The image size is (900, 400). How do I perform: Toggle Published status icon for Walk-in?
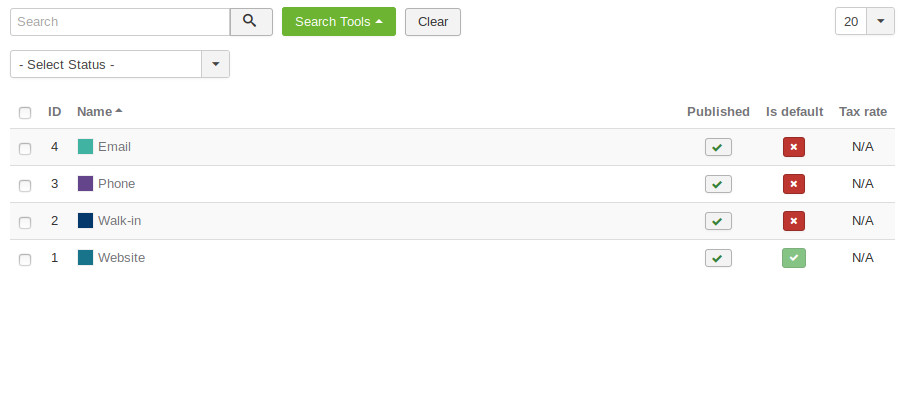(718, 221)
